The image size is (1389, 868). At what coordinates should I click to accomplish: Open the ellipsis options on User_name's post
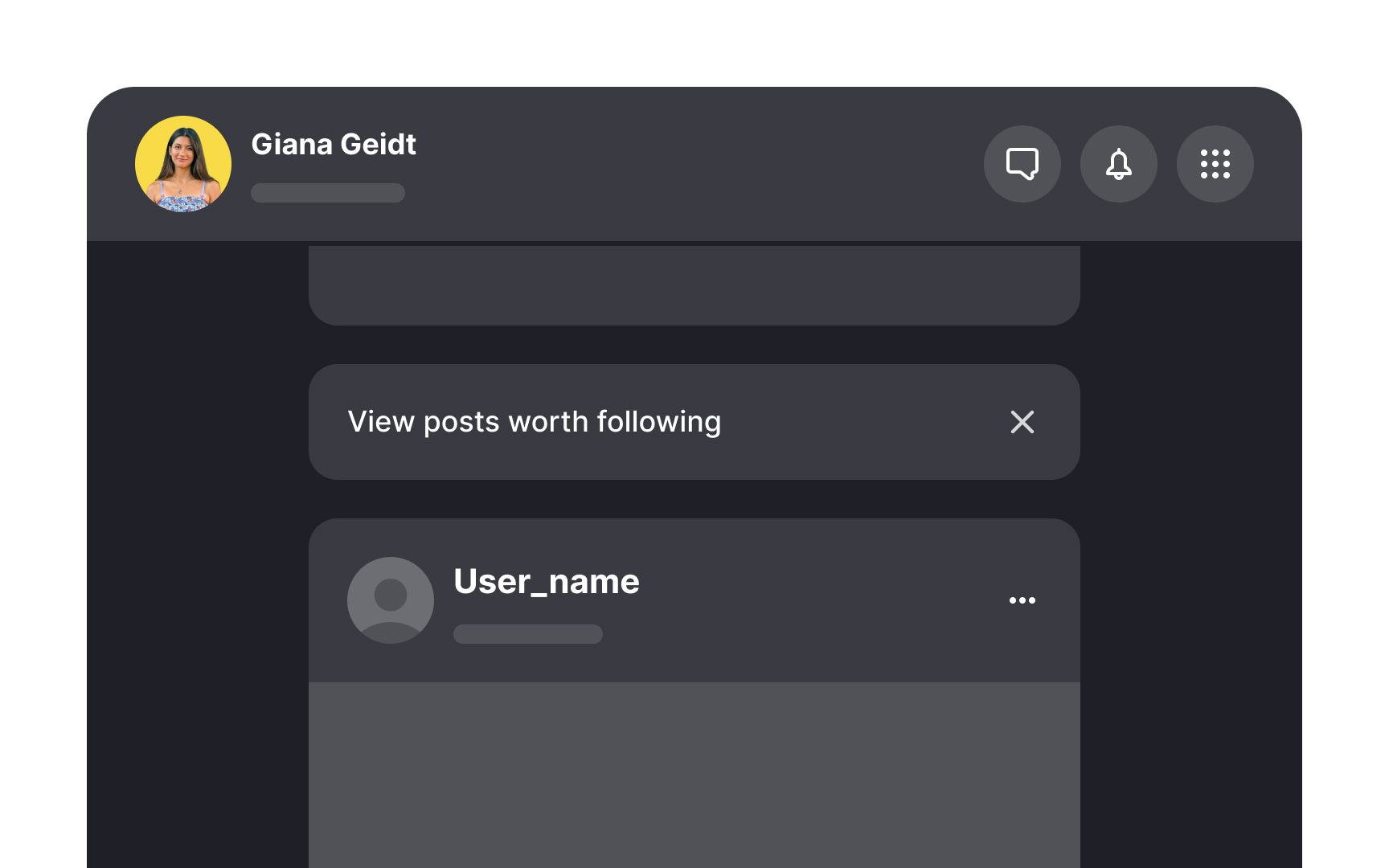point(1022,600)
